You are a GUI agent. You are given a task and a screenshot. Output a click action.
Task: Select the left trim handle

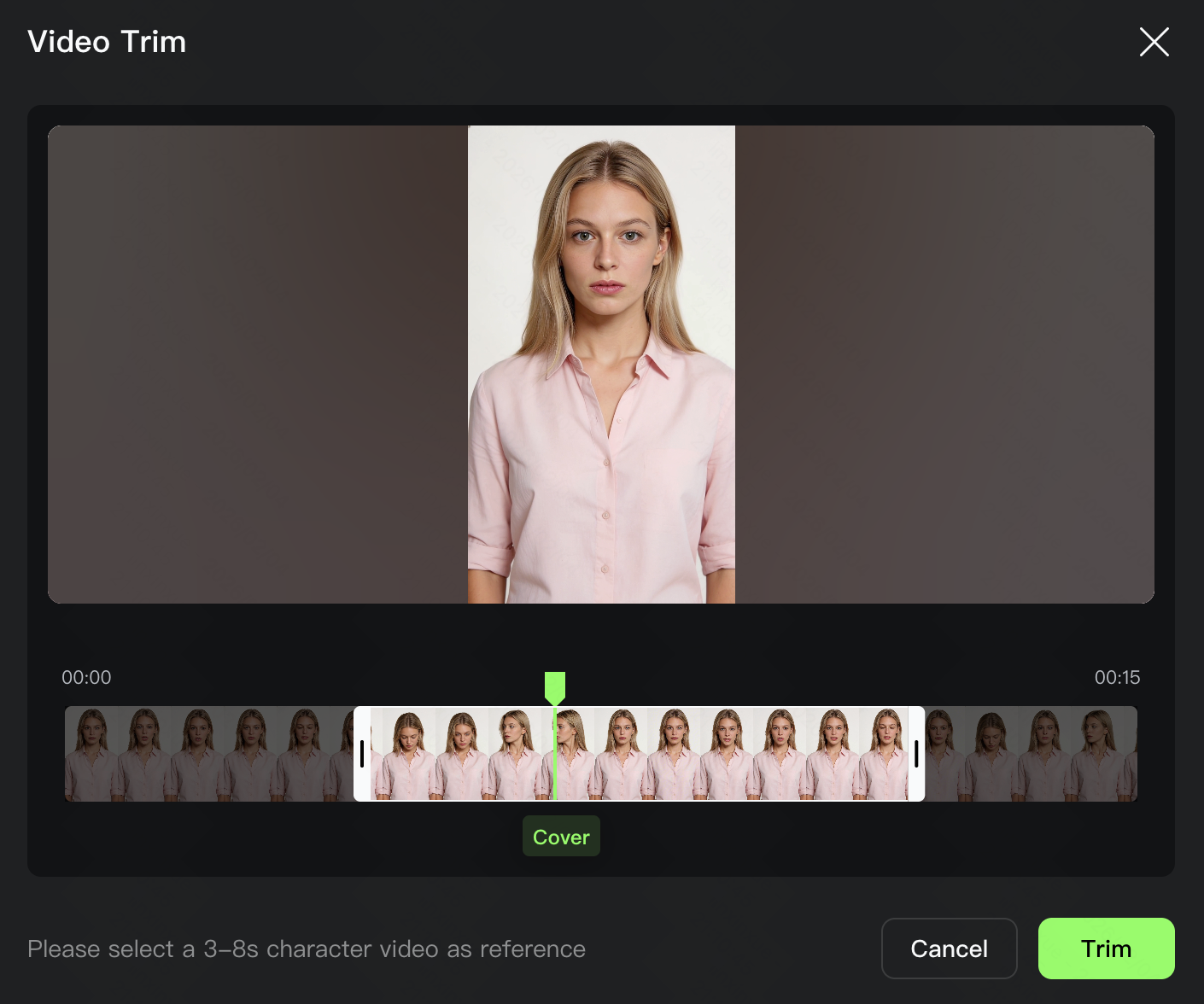[362, 754]
